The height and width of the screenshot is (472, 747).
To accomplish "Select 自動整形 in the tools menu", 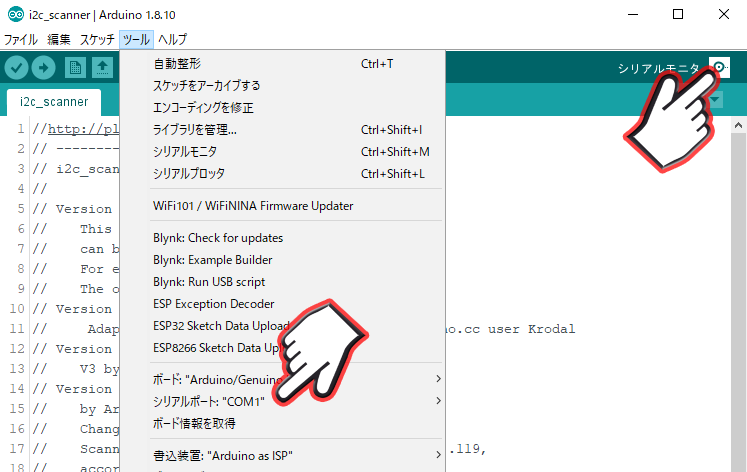I will 282,64.
